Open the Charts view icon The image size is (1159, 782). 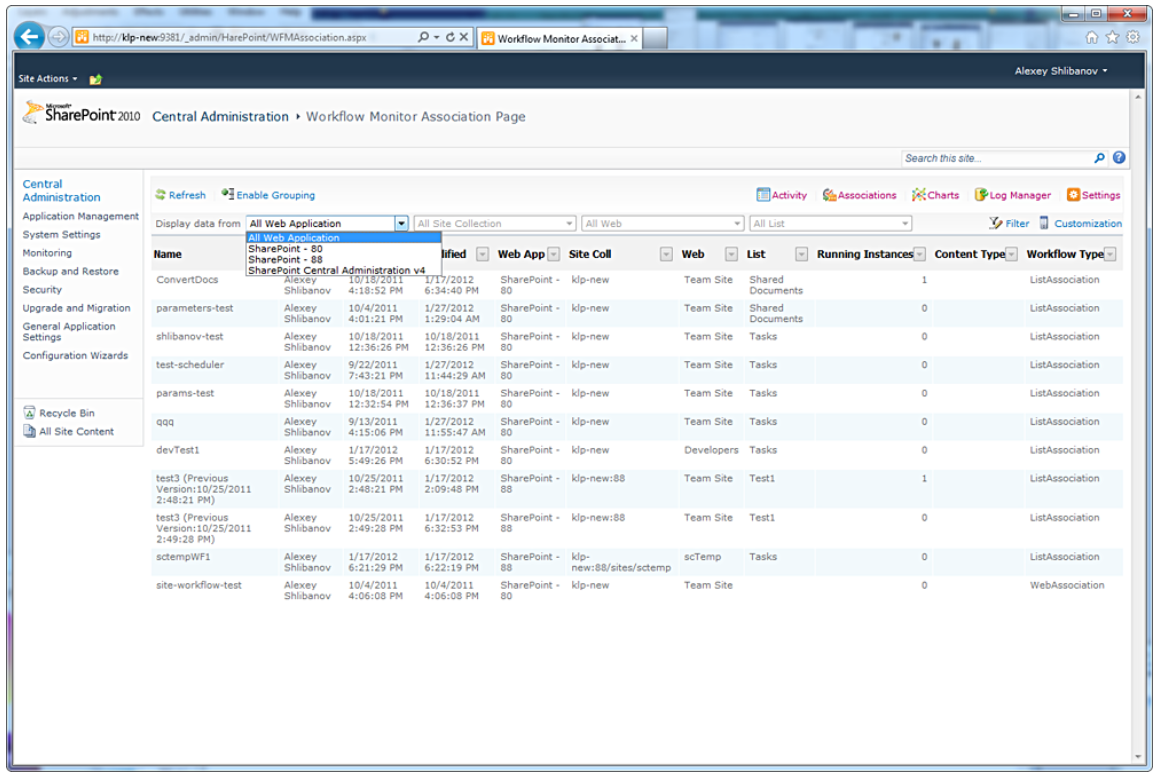click(918, 195)
